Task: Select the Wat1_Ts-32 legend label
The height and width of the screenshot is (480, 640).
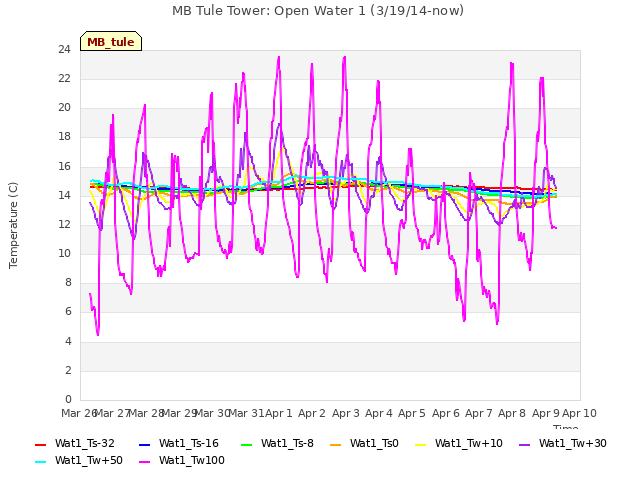Action: (84, 444)
